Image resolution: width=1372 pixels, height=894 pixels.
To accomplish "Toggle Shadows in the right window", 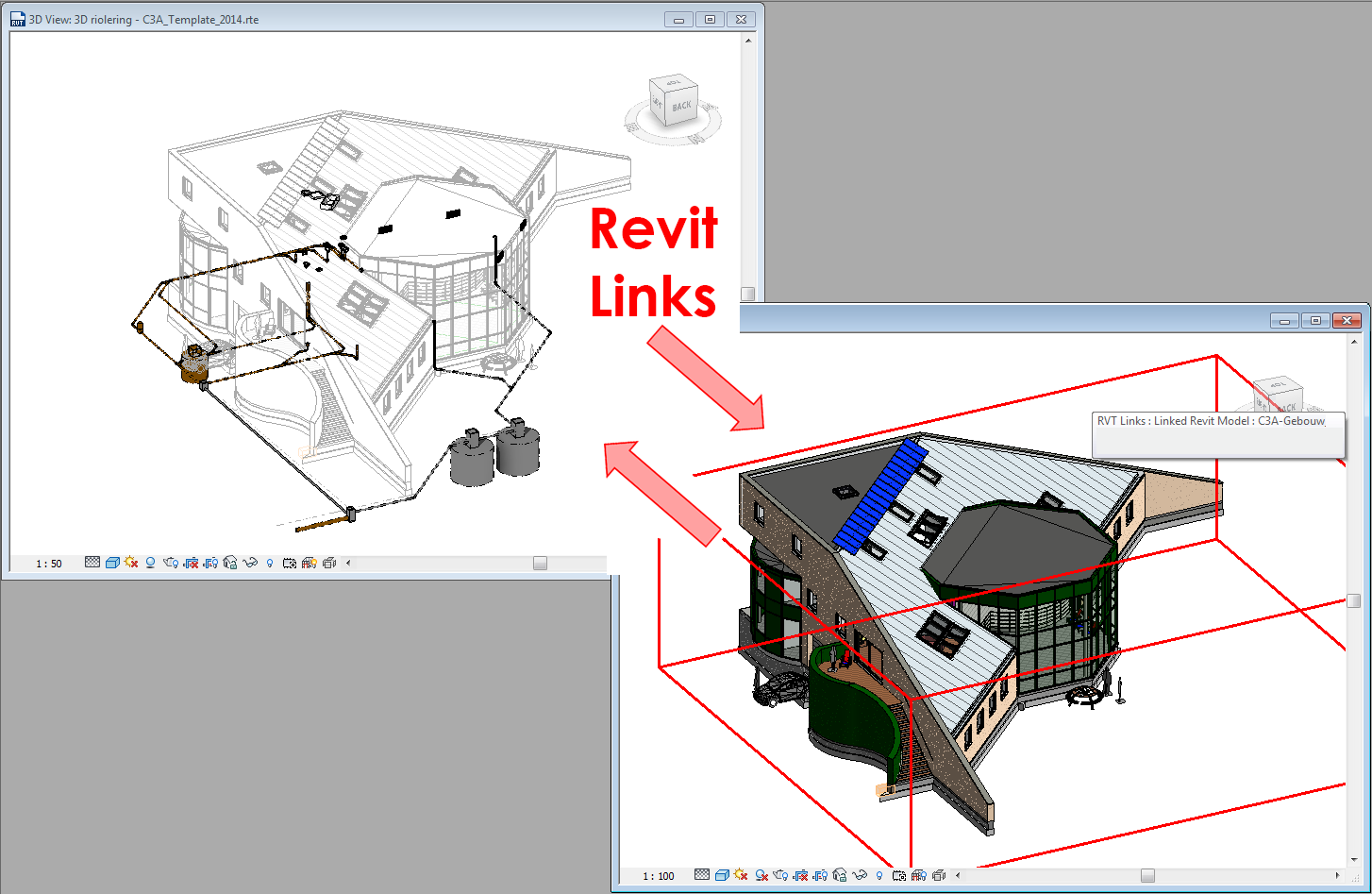I will [761, 875].
